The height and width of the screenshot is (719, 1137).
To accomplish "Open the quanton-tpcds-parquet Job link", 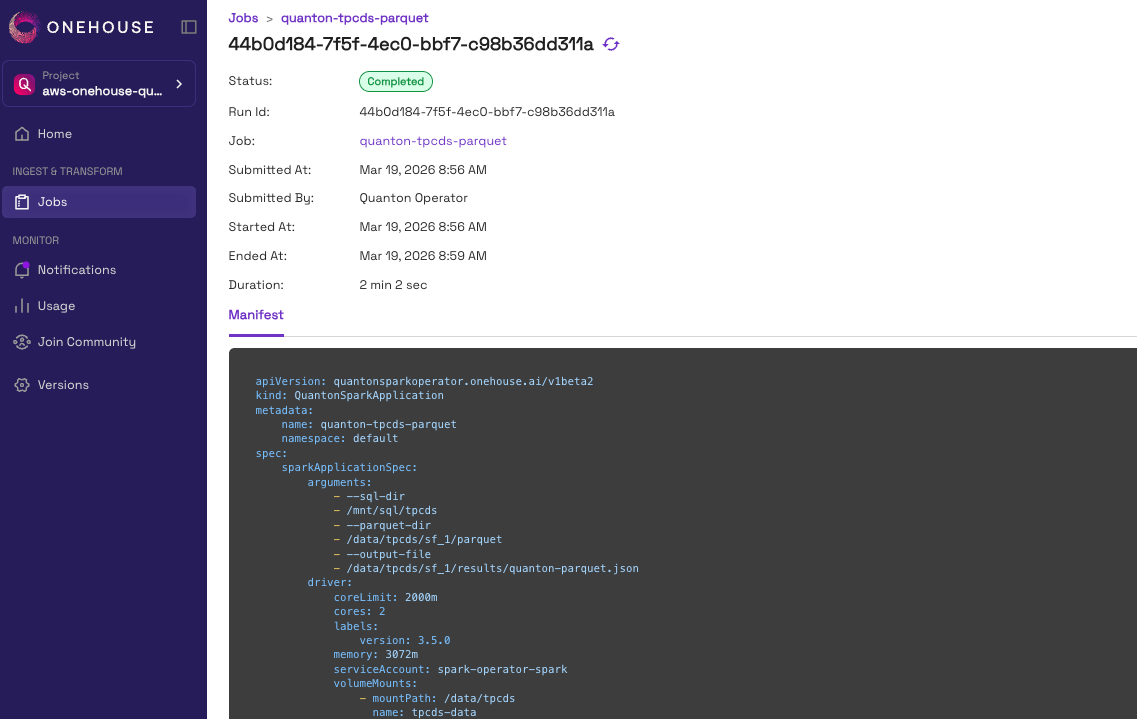I will (x=433, y=141).
